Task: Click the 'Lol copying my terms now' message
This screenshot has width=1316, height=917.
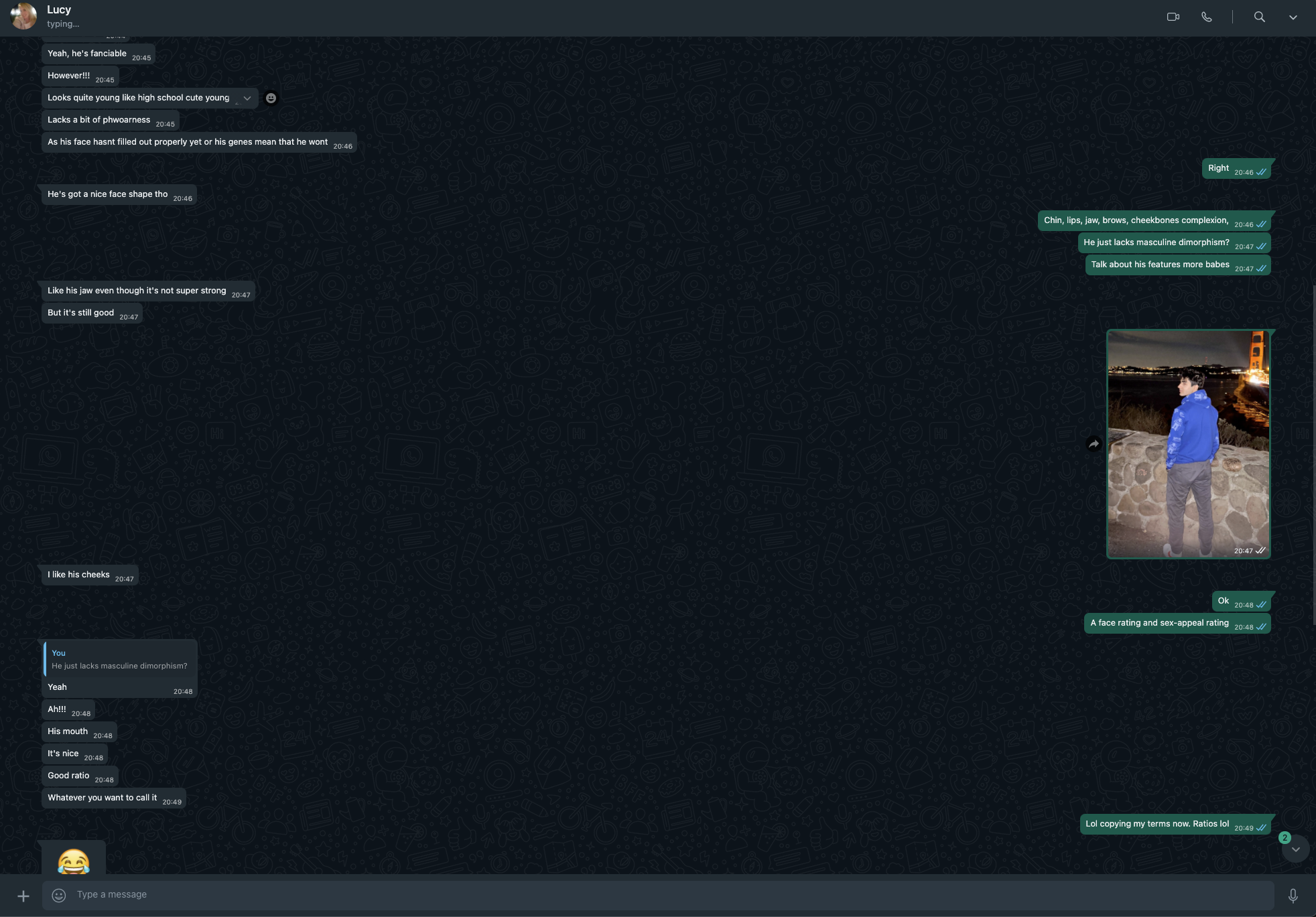Action: (x=1157, y=824)
